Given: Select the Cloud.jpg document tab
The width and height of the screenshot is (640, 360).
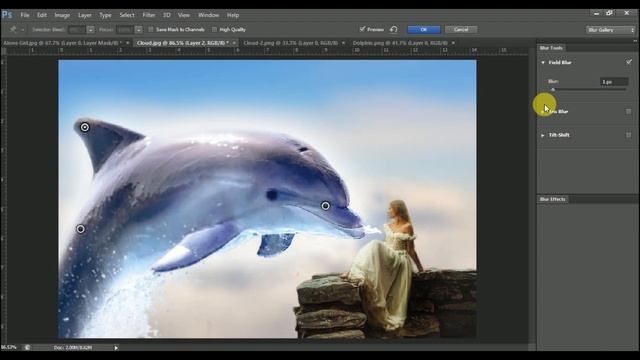Looking at the screenshot, I should point(182,43).
